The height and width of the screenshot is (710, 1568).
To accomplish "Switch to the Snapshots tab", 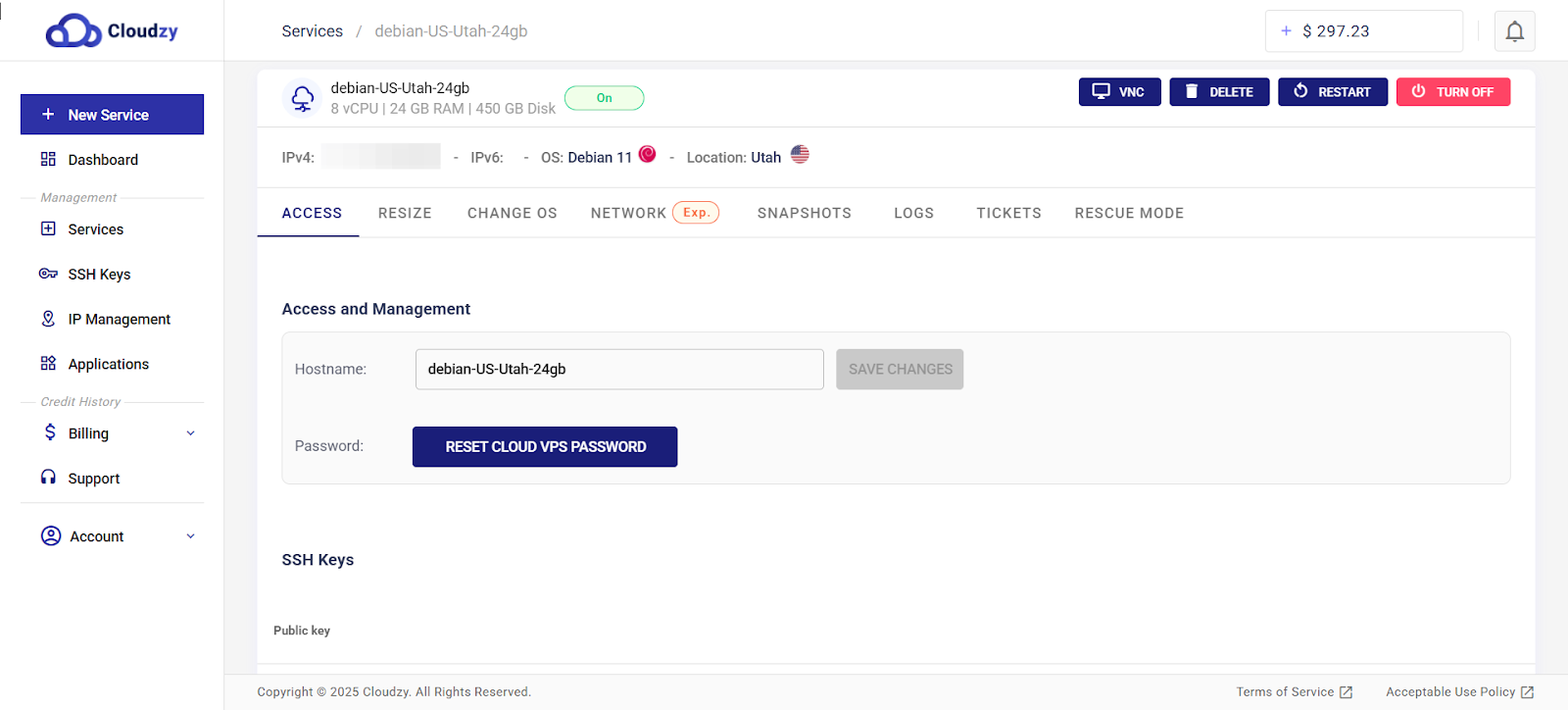I will click(x=804, y=214).
